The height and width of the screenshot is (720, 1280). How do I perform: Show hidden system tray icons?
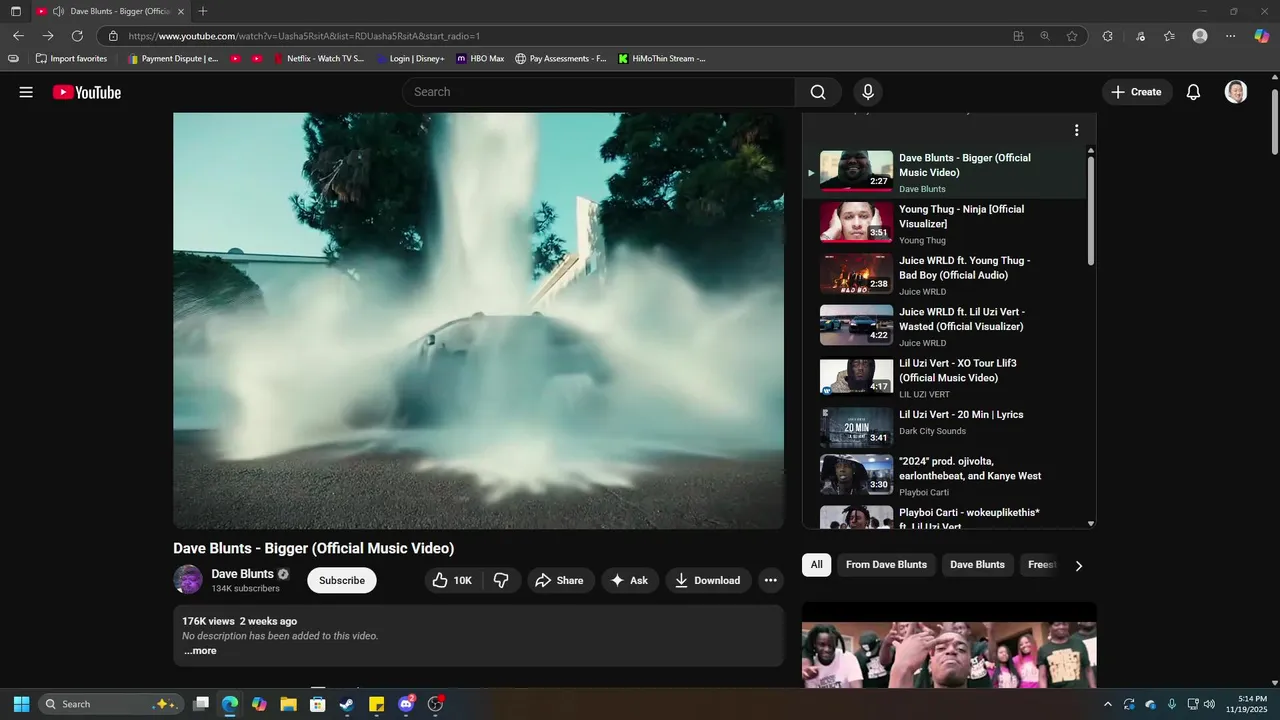tap(1107, 704)
